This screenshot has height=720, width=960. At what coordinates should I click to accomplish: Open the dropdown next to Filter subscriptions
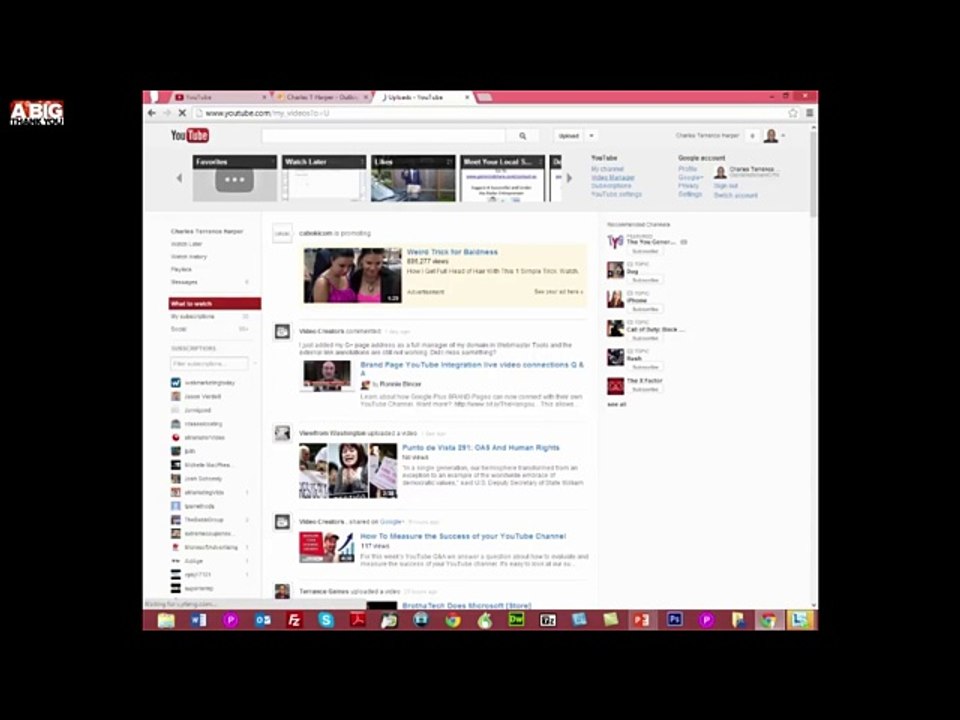coord(254,364)
